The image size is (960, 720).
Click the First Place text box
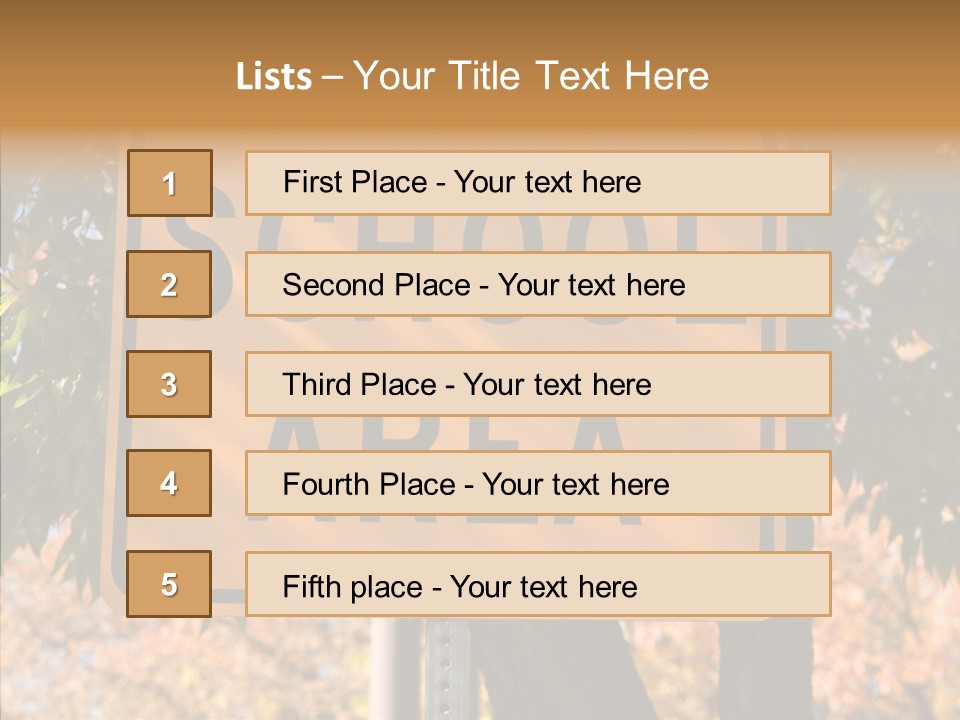(538, 183)
